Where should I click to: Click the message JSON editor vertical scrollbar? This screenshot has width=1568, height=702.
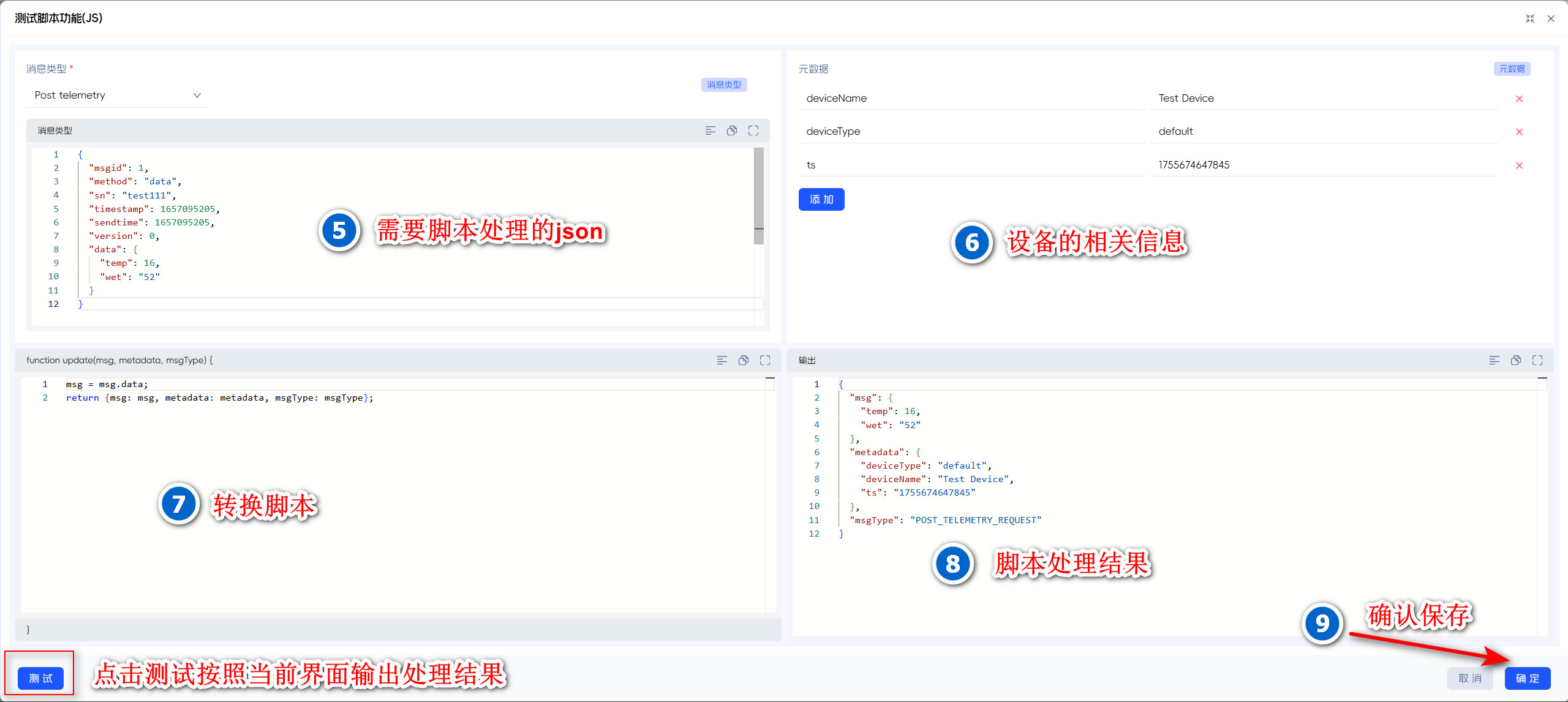[x=758, y=196]
